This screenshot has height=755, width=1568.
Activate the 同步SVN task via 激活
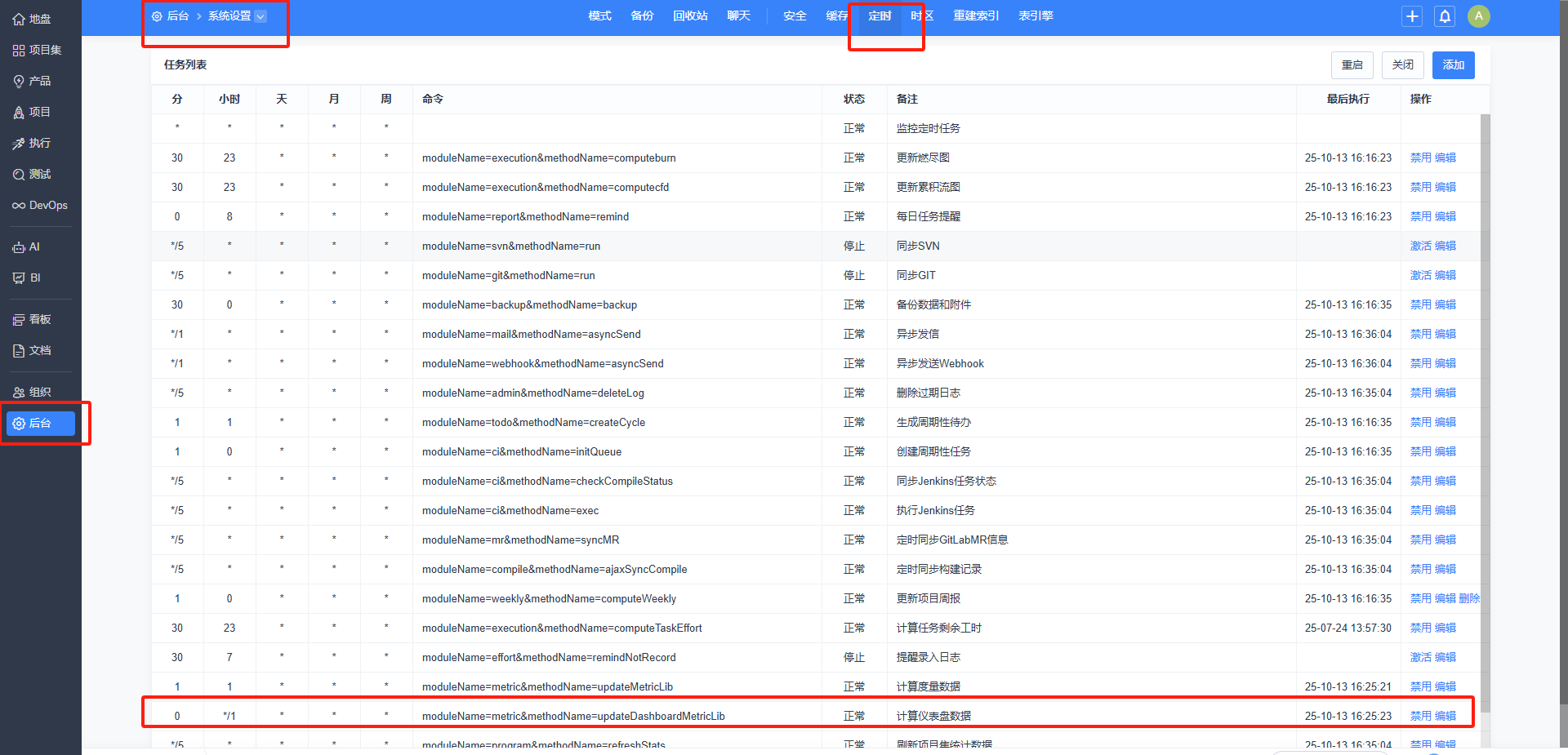1420,246
